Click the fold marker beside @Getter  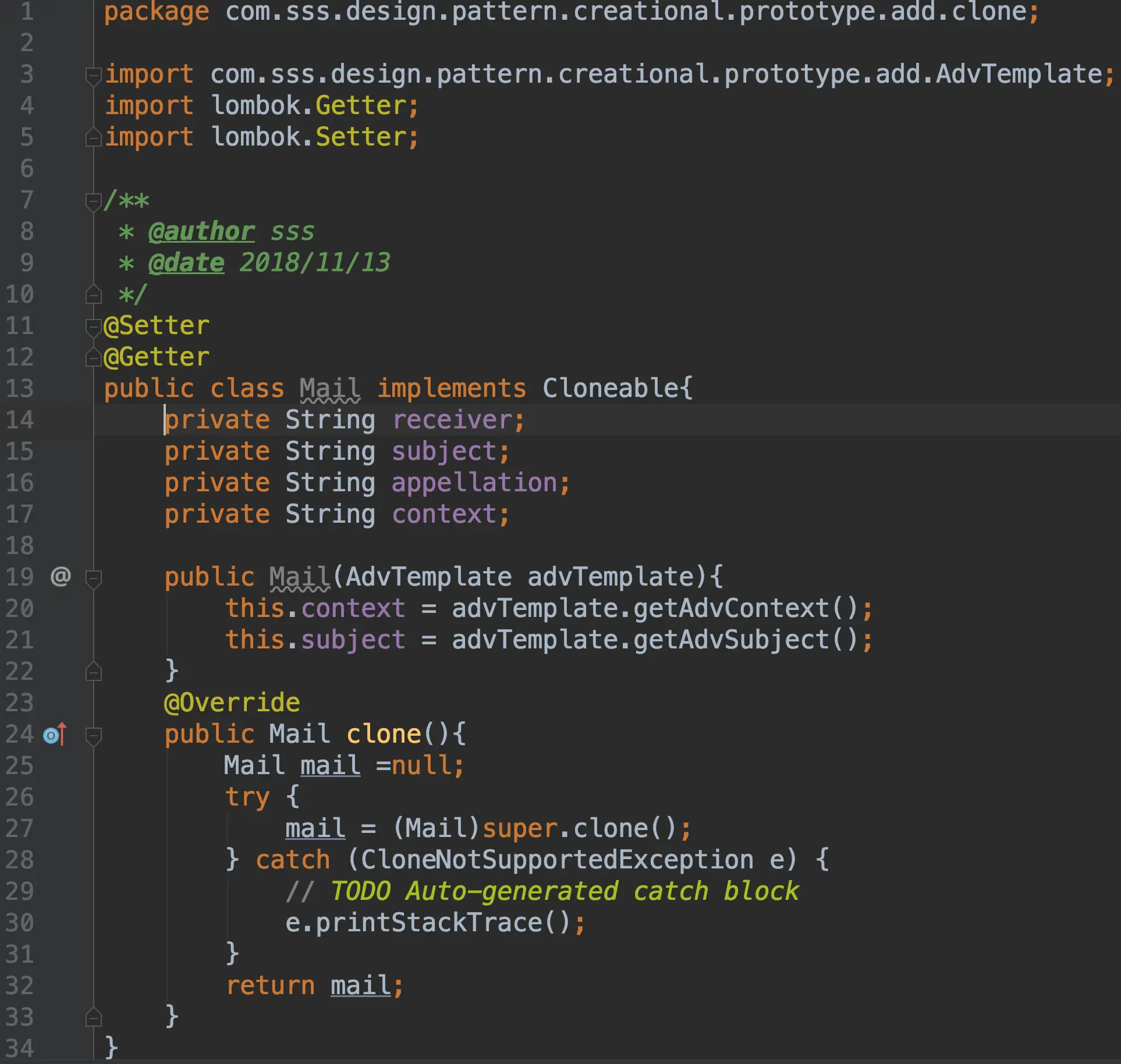[x=93, y=357]
